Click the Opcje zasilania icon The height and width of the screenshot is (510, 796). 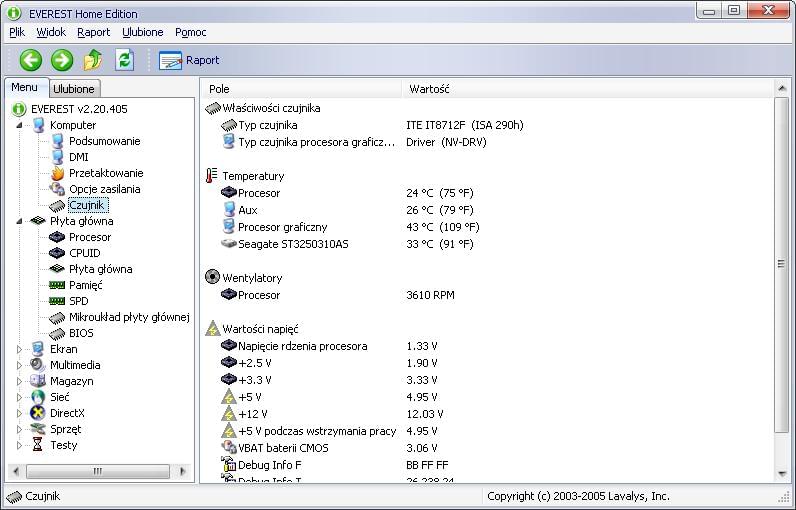point(57,189)
